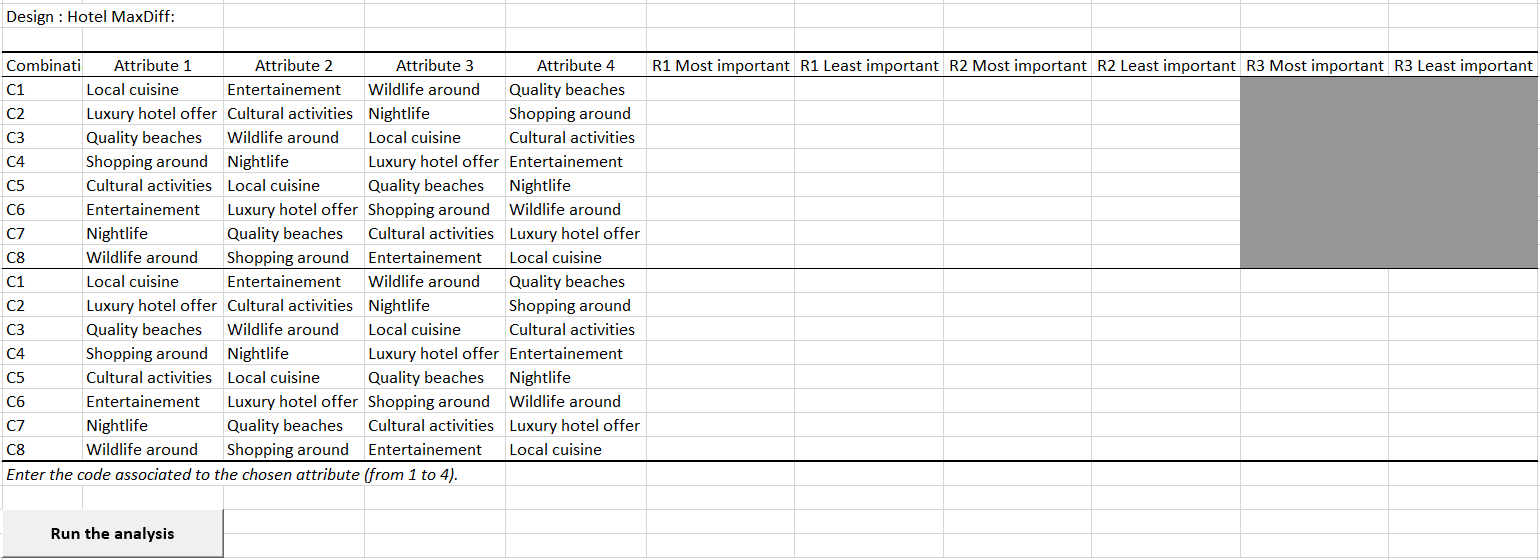Click the R3 Most important header
1540x560 pixels.
[x=1314, y=66]
